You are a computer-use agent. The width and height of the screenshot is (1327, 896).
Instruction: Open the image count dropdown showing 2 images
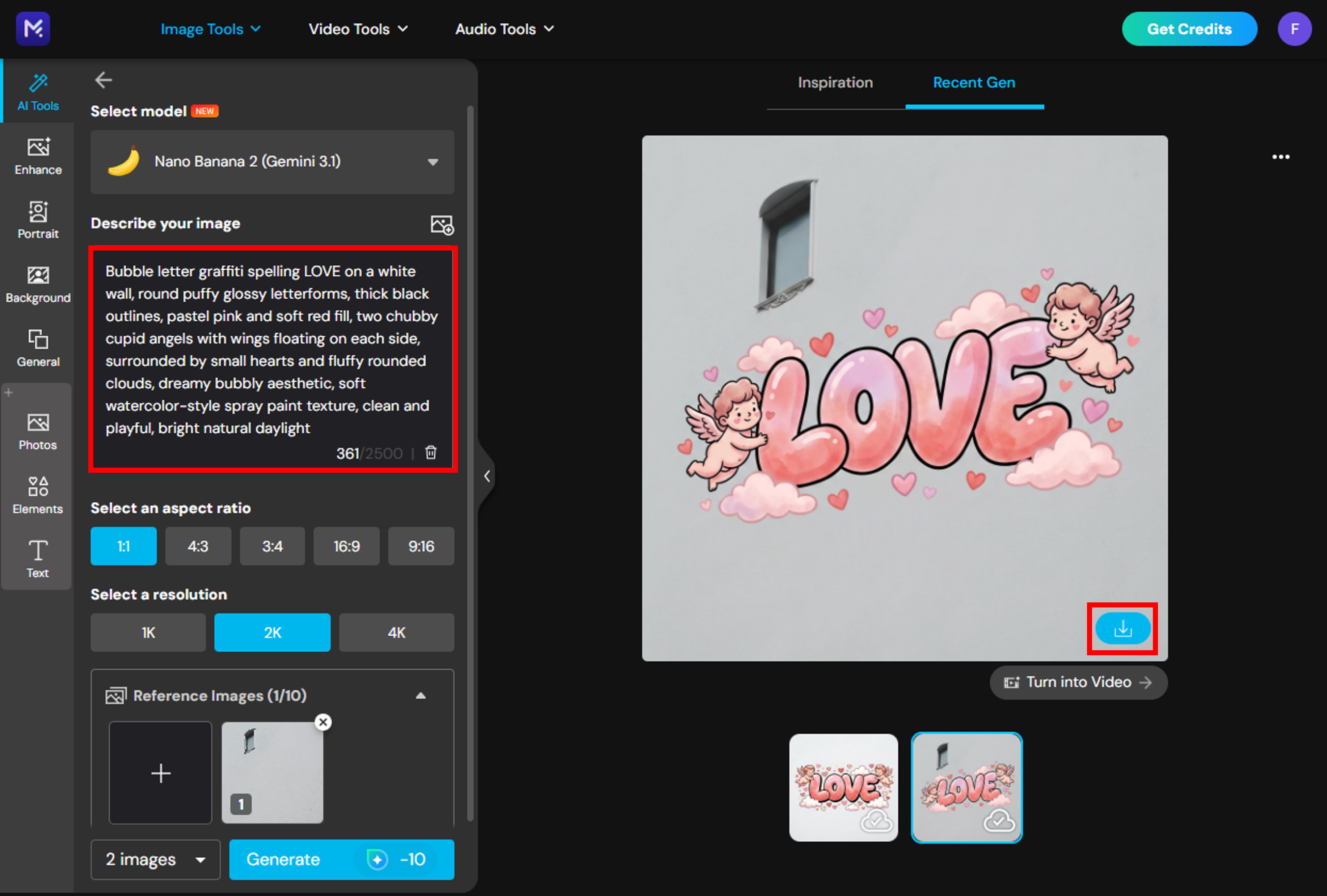[x=155, y=859]
